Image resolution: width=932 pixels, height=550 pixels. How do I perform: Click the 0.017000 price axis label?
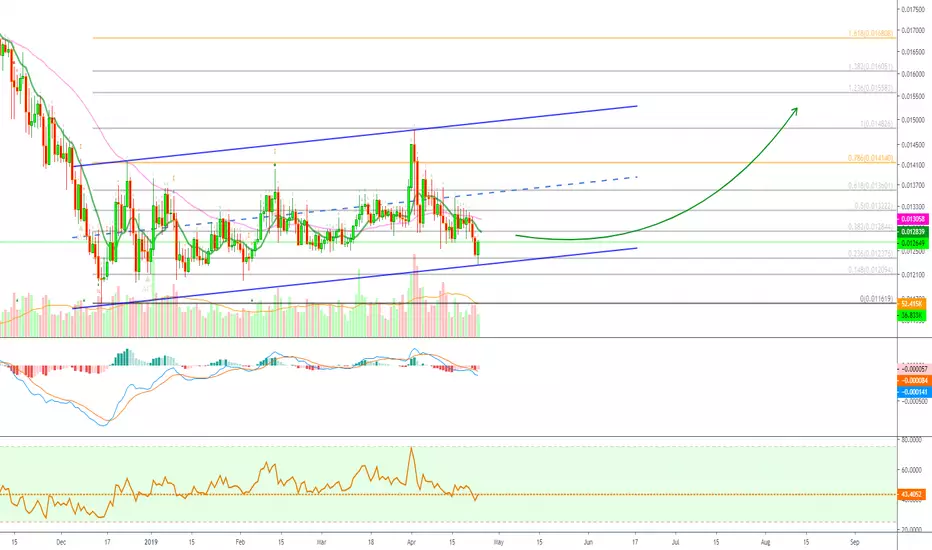[915, 30]
